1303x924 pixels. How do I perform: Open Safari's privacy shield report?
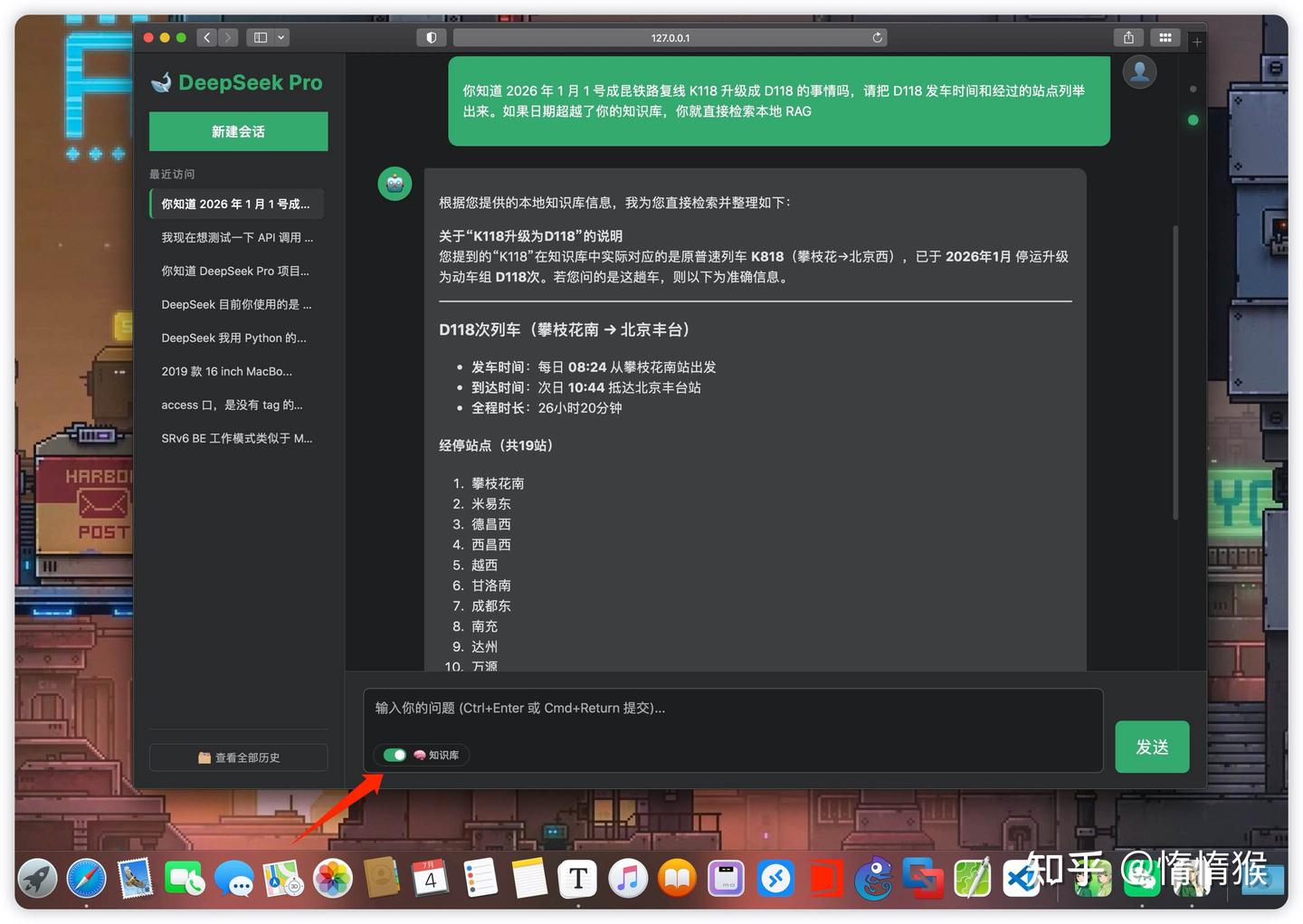(x=431, y=37)
